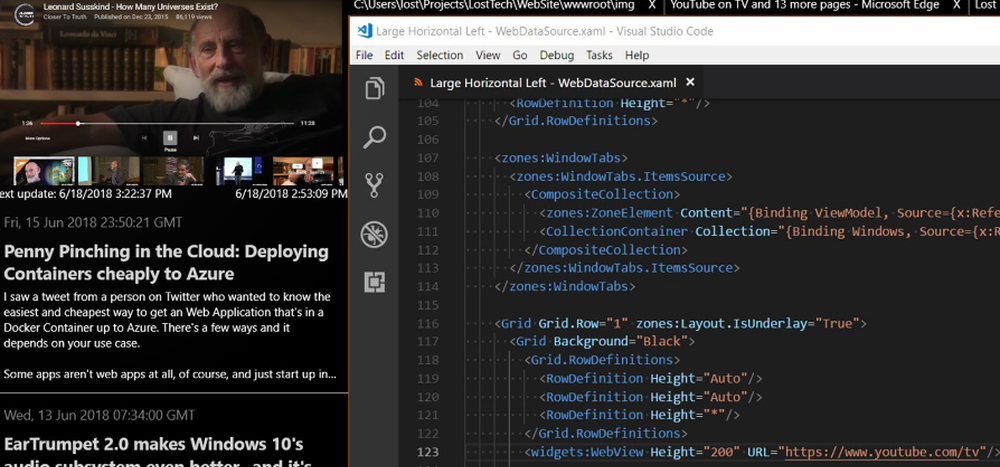This screenshot has width=1000, height=467.
Task: Open the View menu
Action: pyautogui.click(x=488, y=55)
